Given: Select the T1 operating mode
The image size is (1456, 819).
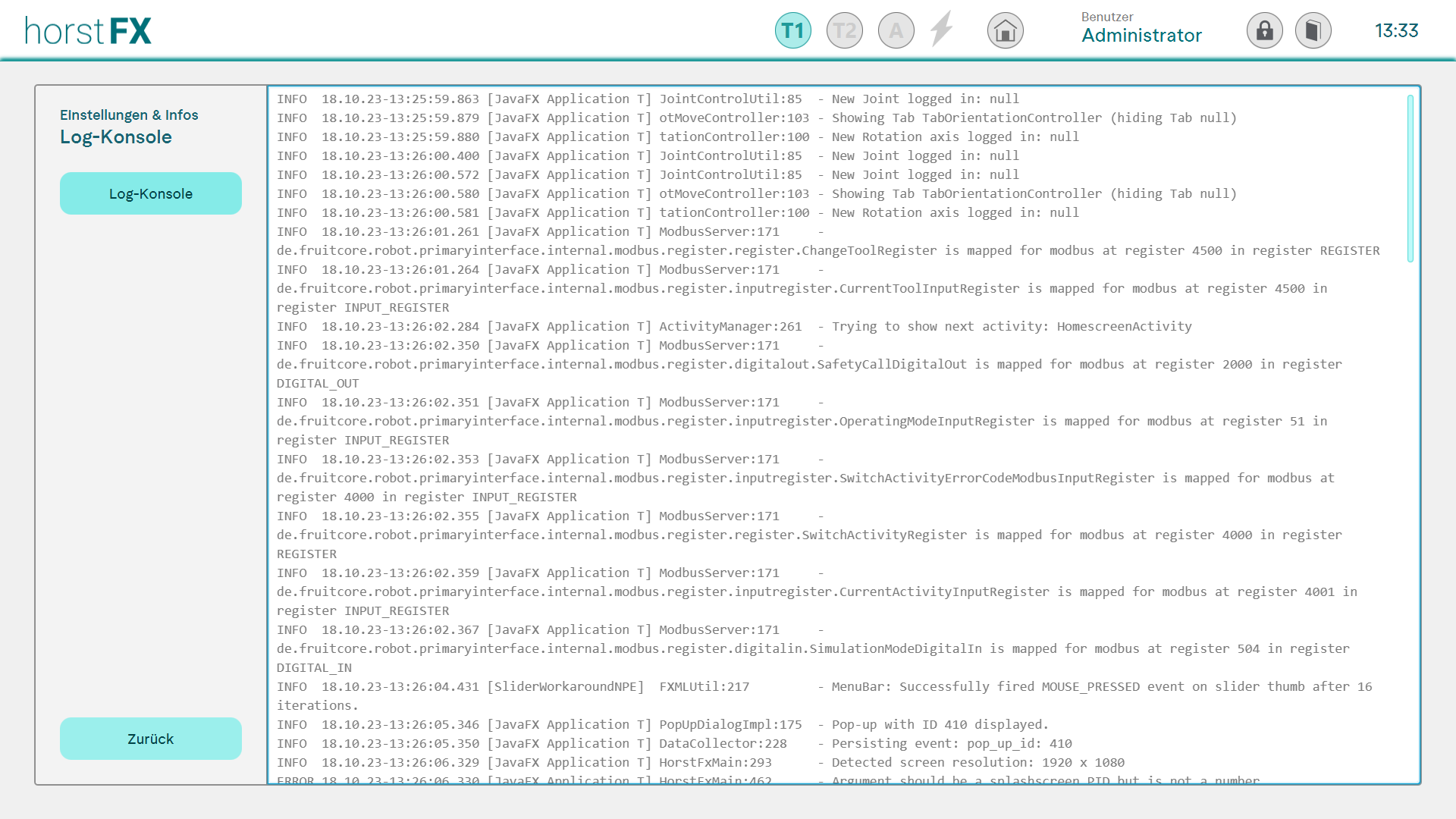Looking at the screenshot, I should (792, 31).
